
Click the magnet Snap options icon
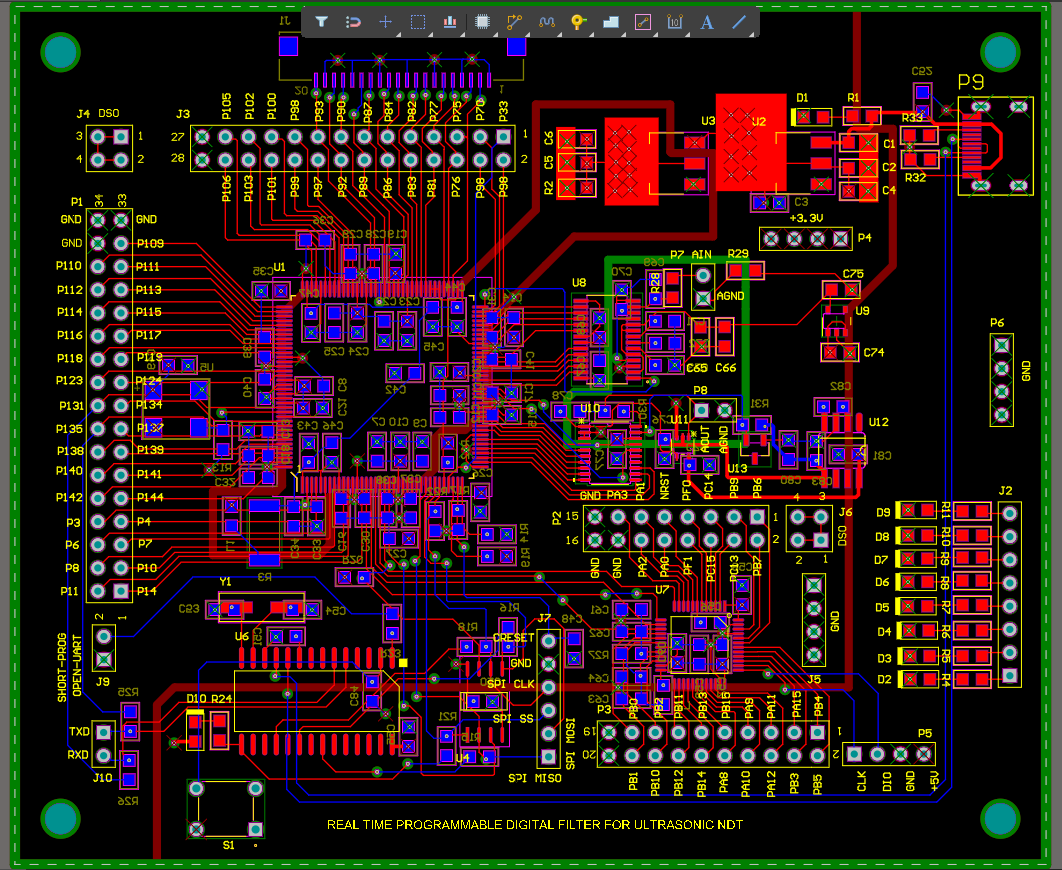pyautogui.click(x=353, y=21)
